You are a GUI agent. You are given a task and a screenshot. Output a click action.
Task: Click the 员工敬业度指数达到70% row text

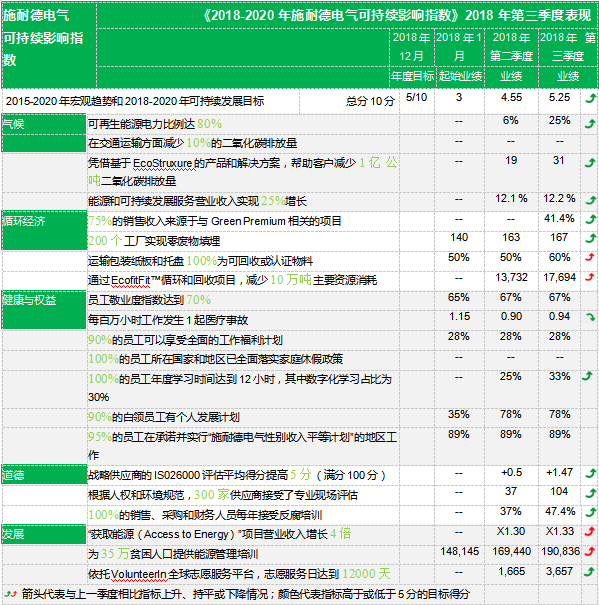pyautogui.click(x=149, y=300)
